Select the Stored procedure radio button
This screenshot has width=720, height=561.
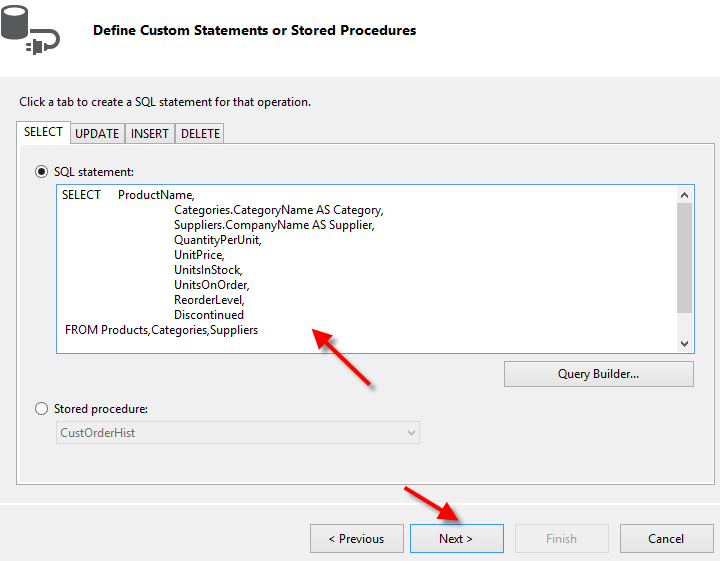[41, 408]
